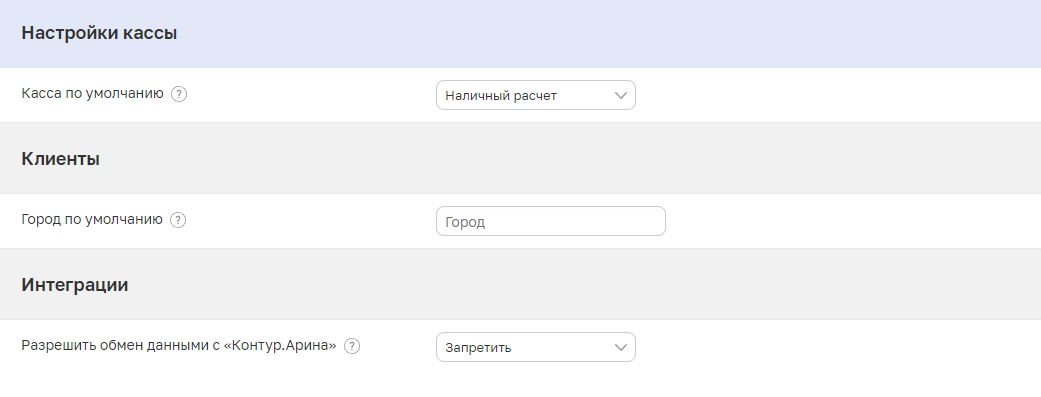
Task: Click the Город placeholder text
Action: coord(465,222)
